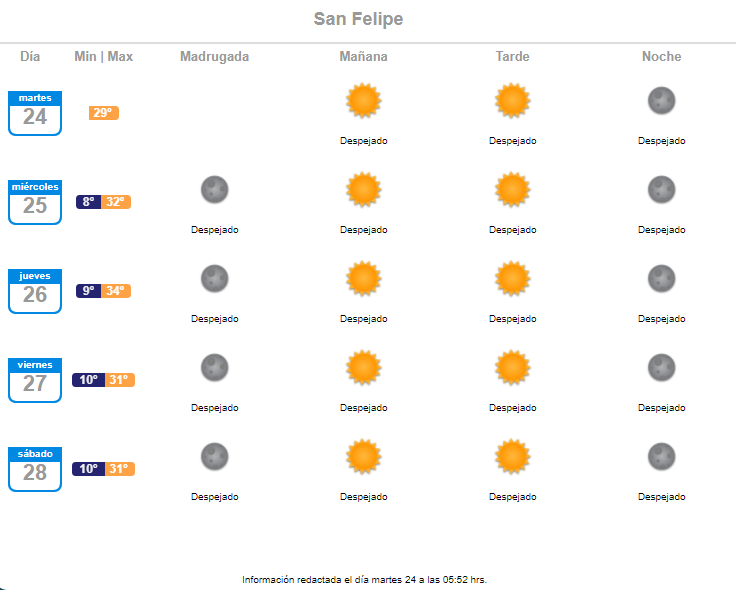
Task: Select Thursday afternoon sun icon
Action: (x=513, y=278)
